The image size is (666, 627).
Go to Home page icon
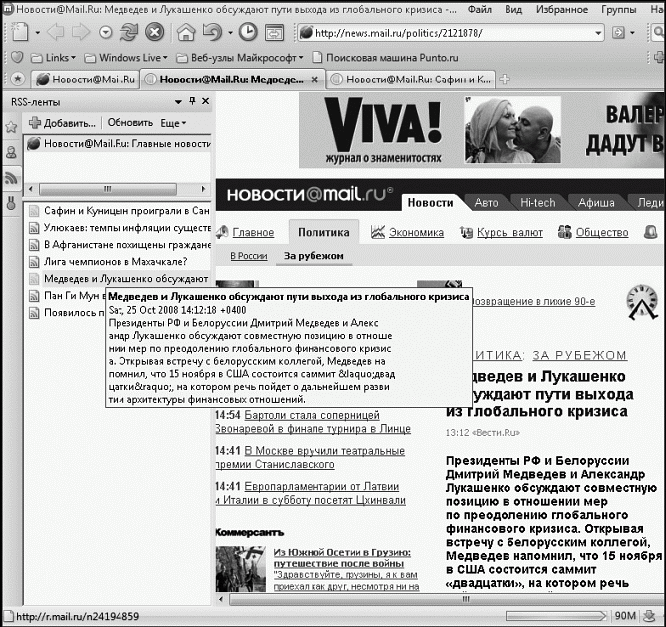tap(186, 32)
